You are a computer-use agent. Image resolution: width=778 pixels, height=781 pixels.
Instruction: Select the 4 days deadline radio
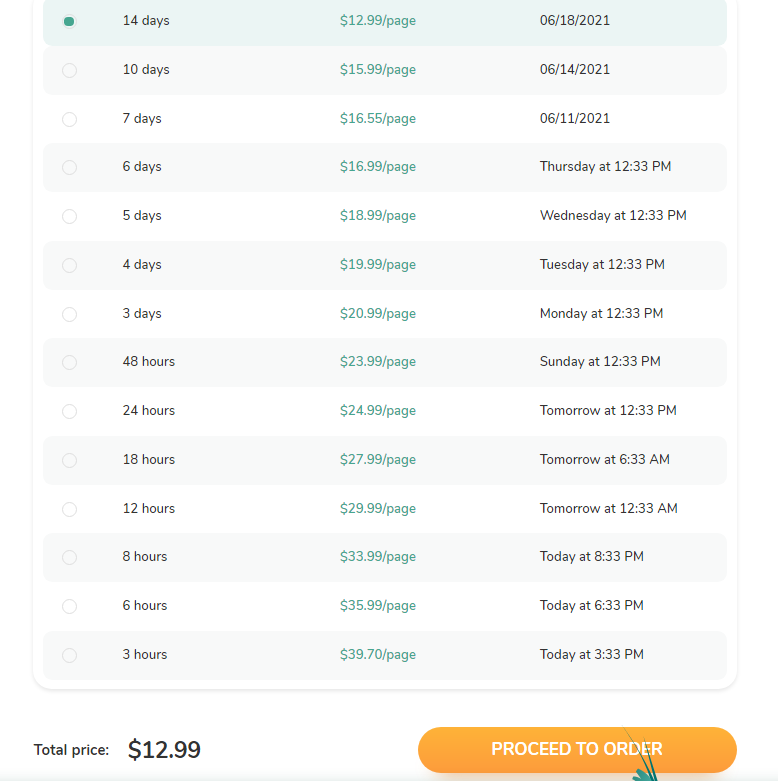(69, 265)
